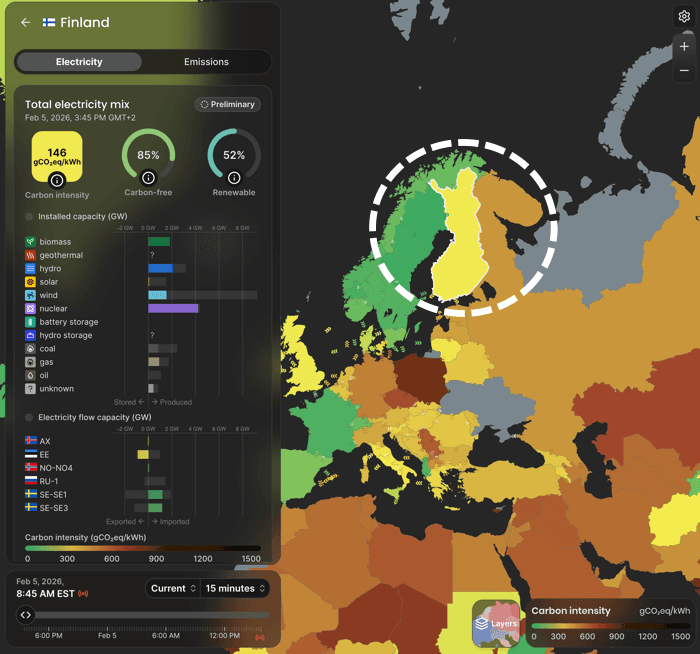Open the carbon-free info icon

148,178
